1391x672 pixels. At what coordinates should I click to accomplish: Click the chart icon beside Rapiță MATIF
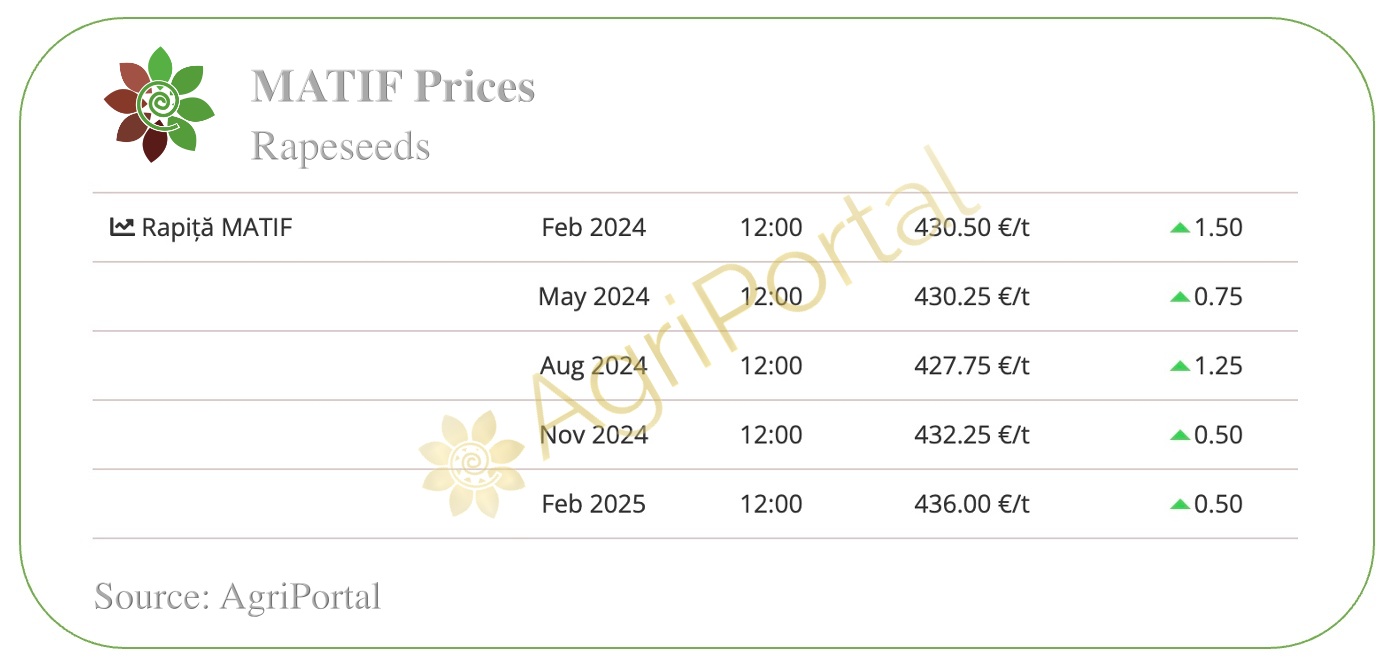tap(122, 227)
